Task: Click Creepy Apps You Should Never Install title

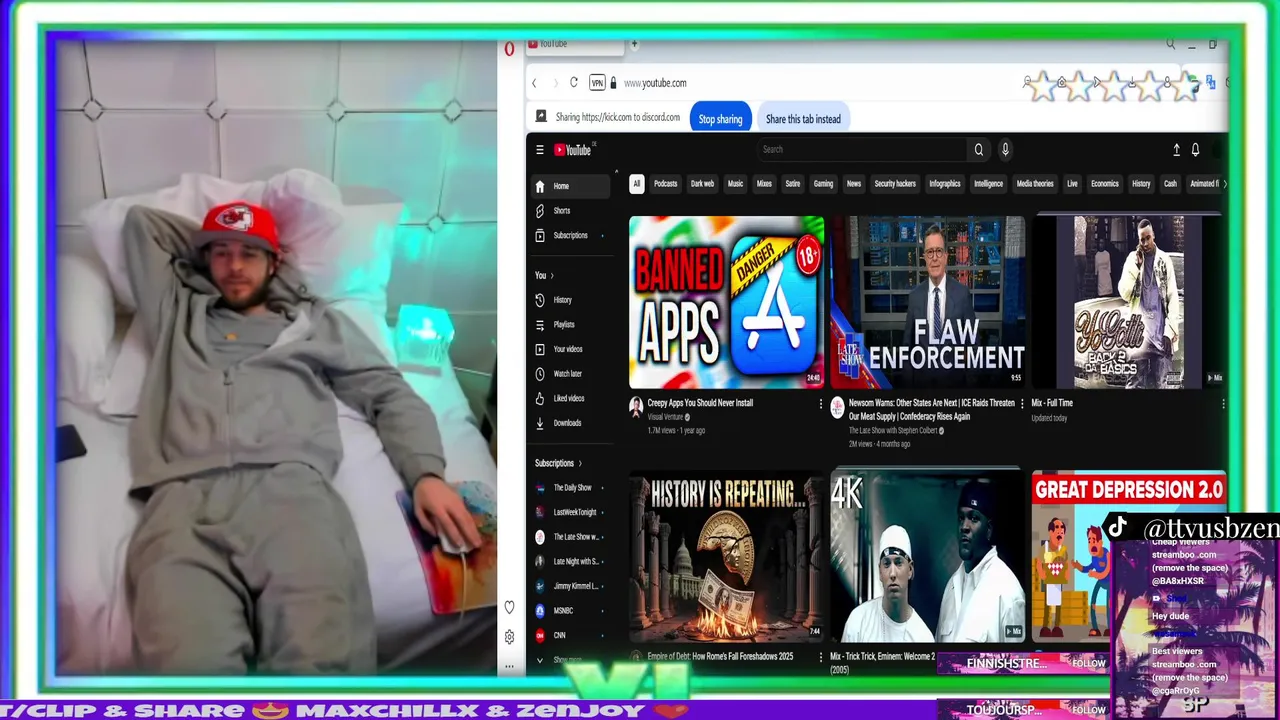Action: click(x=700, y=403)
